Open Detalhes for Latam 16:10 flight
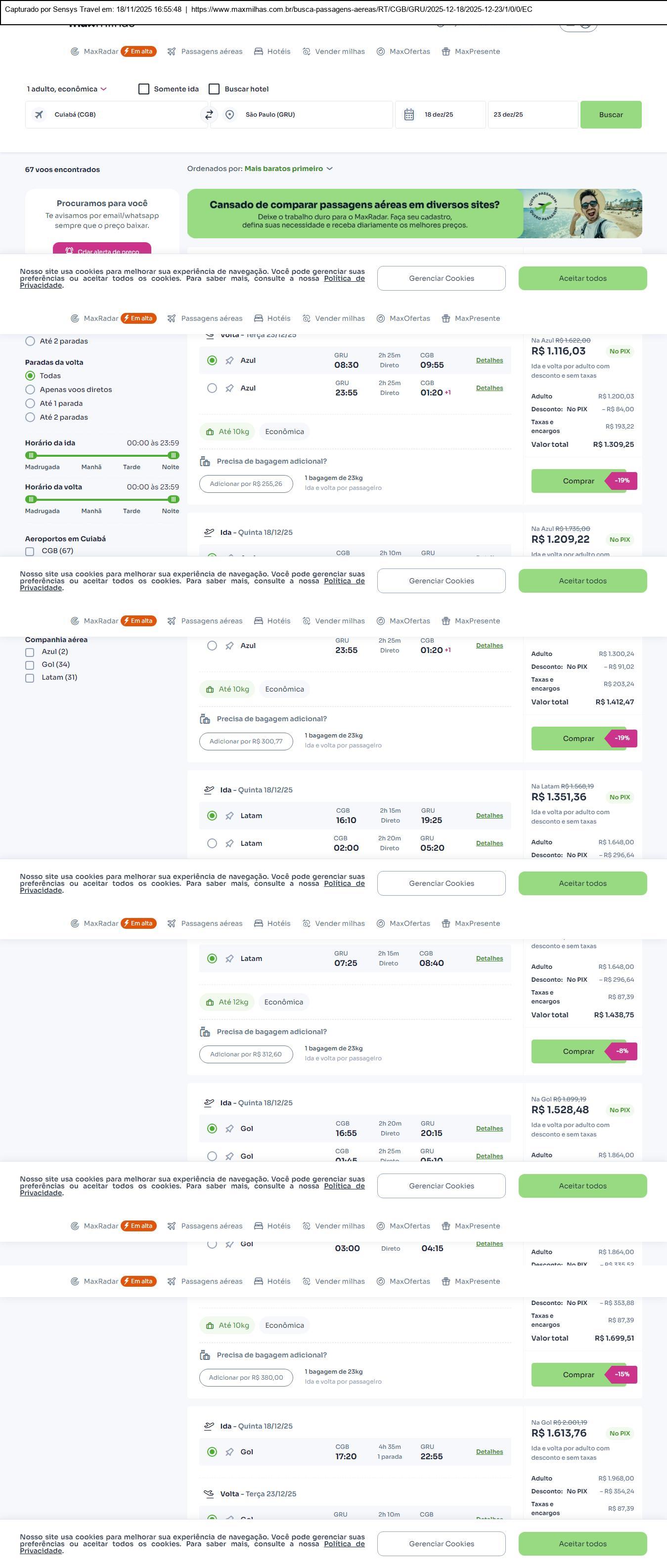667x1568 pixels. click(489, 816)
